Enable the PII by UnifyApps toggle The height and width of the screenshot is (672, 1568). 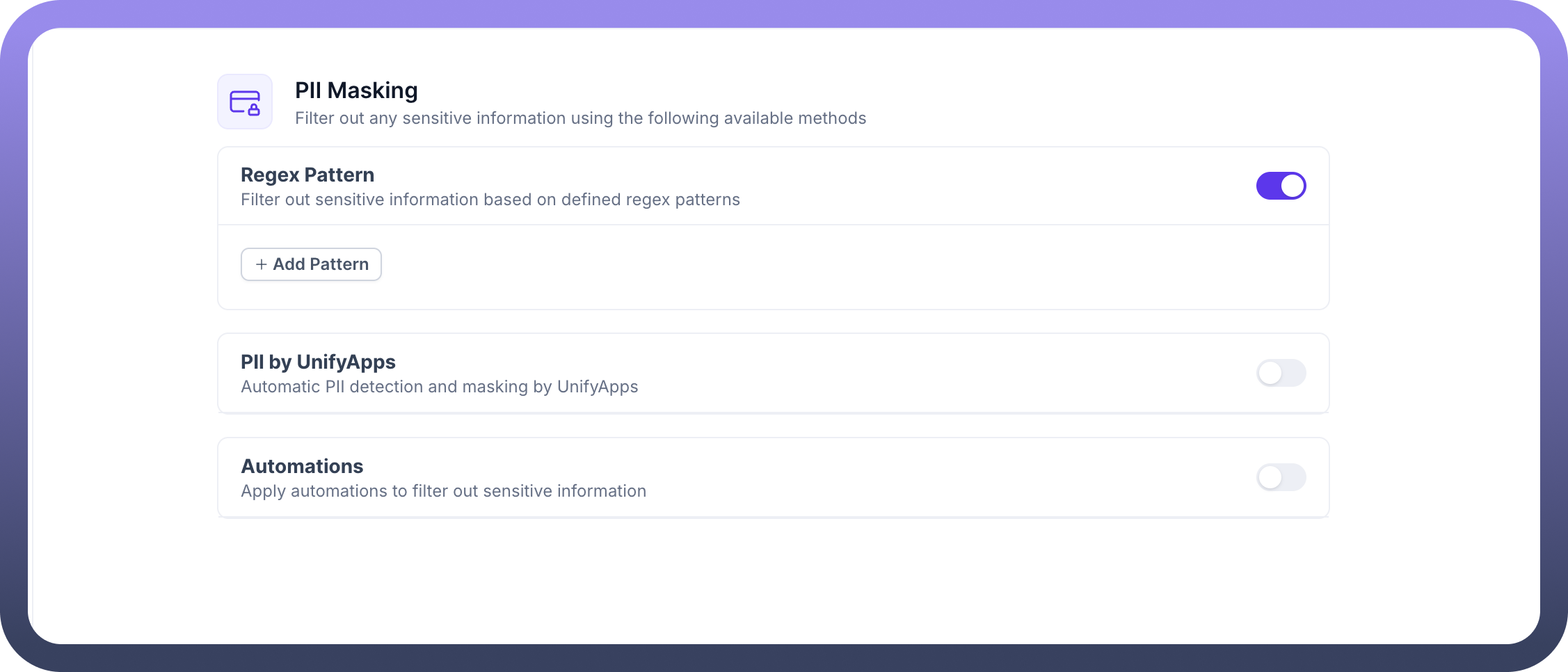pos(1281,373)
